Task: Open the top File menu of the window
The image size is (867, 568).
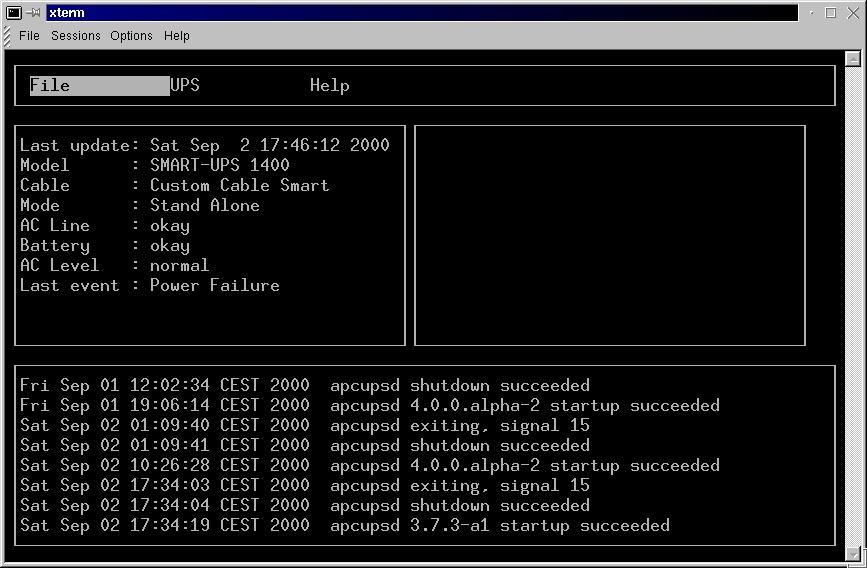Action: 29,36
